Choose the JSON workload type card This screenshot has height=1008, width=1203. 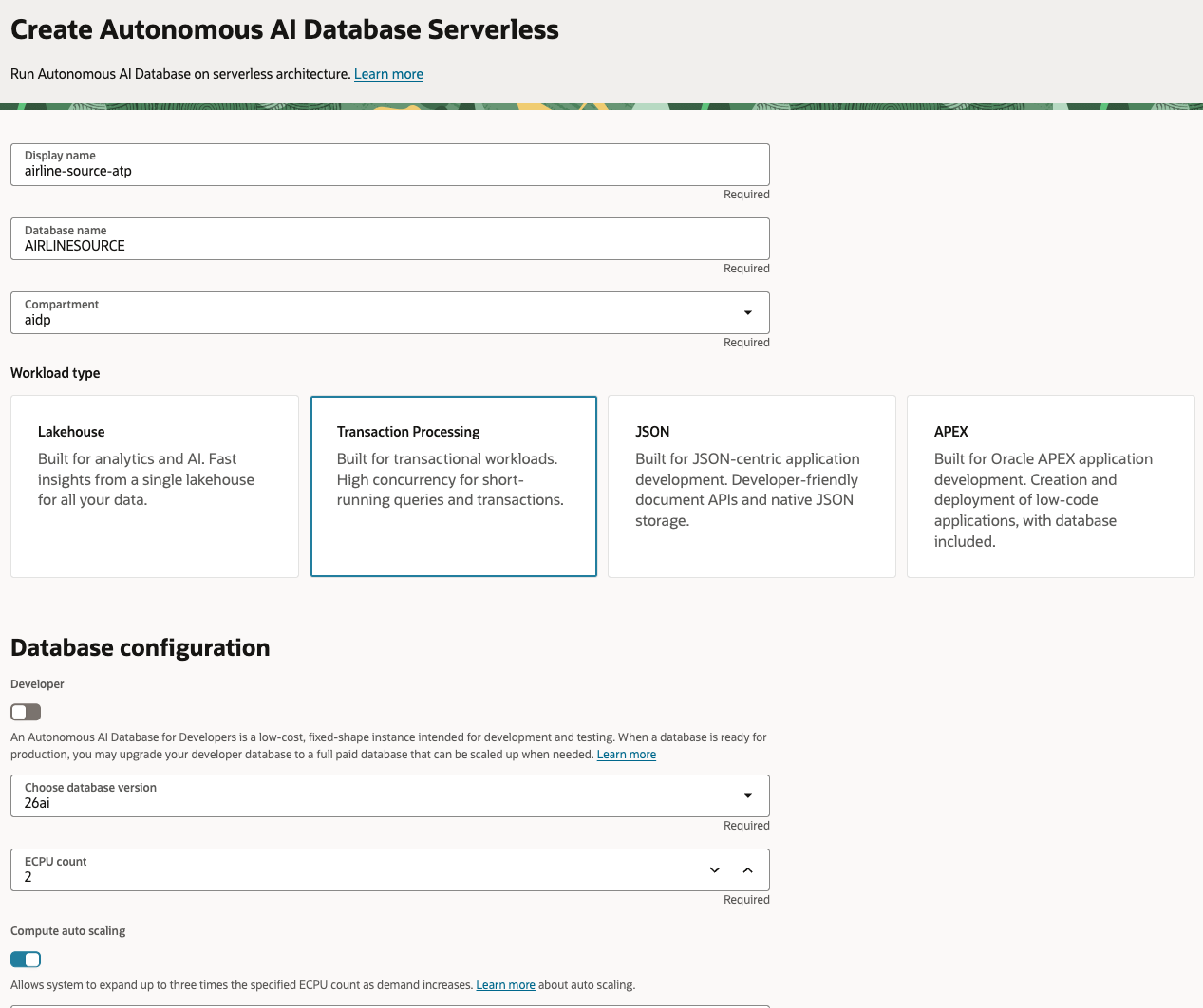point(752,486)
